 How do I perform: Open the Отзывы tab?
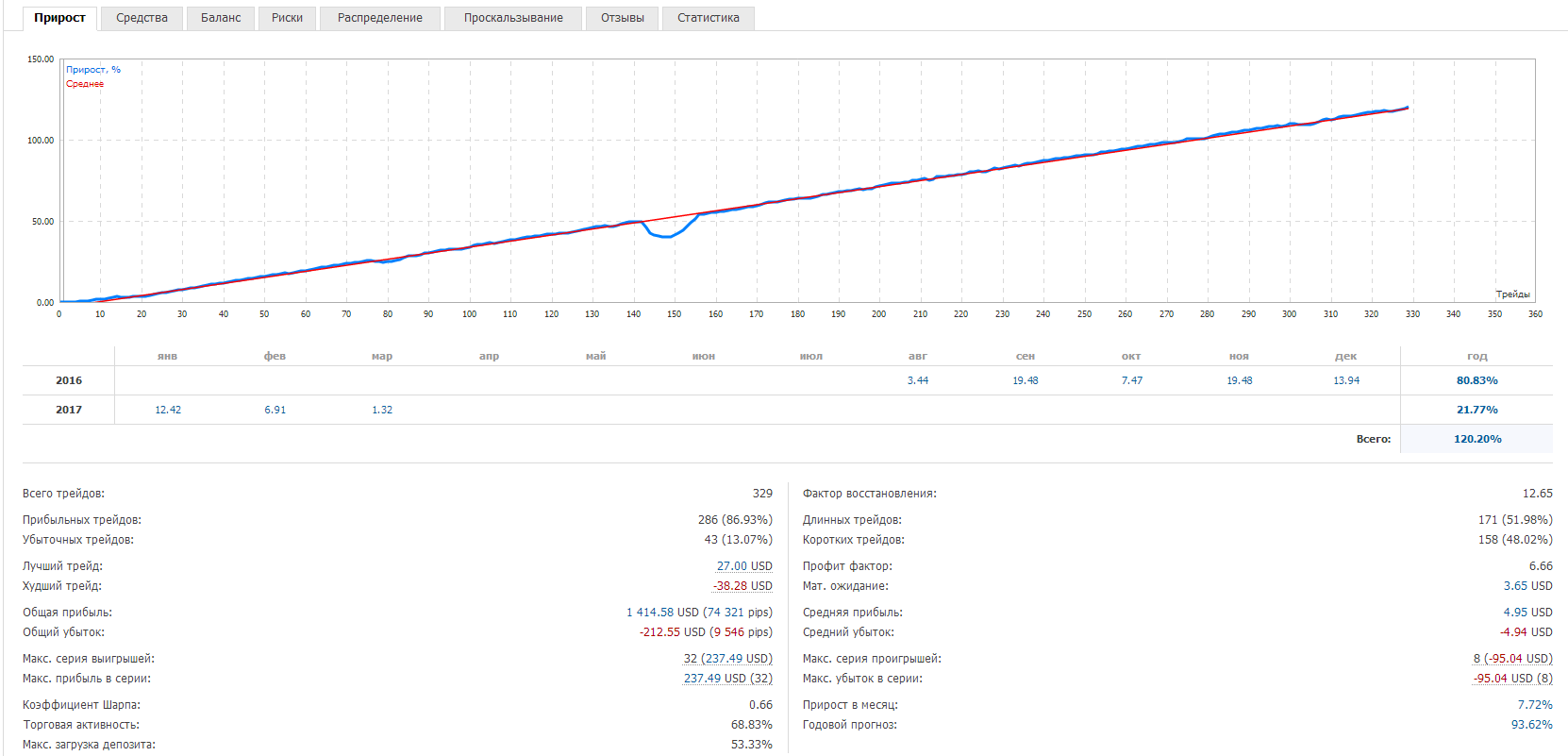point(622,18)
